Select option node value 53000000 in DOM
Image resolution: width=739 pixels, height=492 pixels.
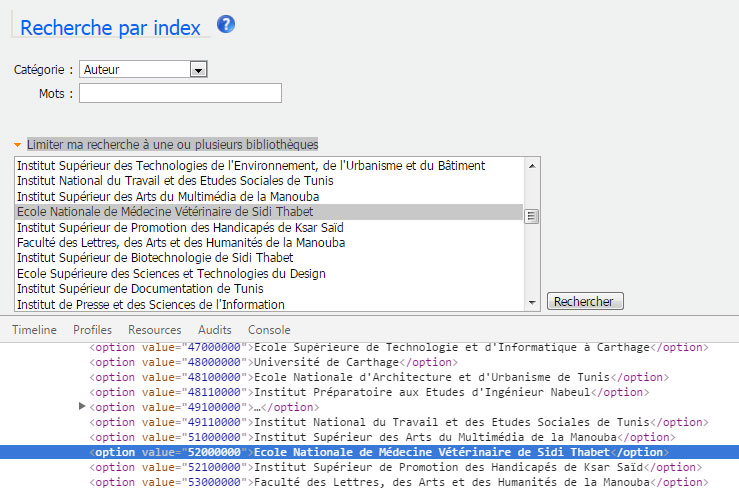[x=399, y=483]
